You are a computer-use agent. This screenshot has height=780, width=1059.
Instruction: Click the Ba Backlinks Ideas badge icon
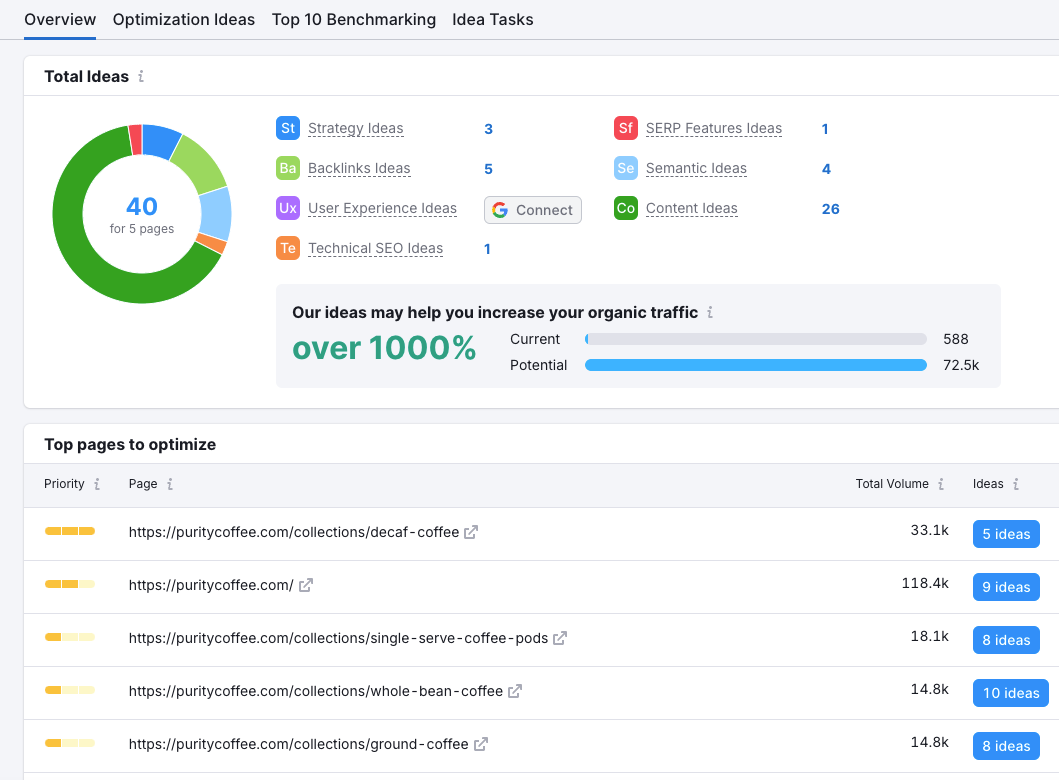288,168
